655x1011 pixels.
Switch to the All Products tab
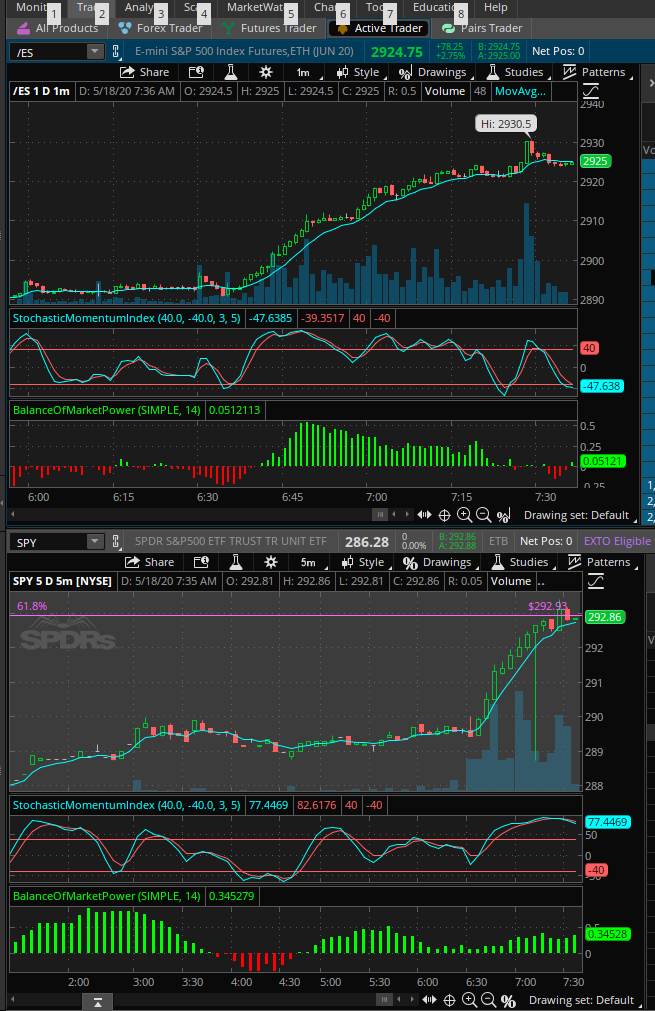pos(57,28)
